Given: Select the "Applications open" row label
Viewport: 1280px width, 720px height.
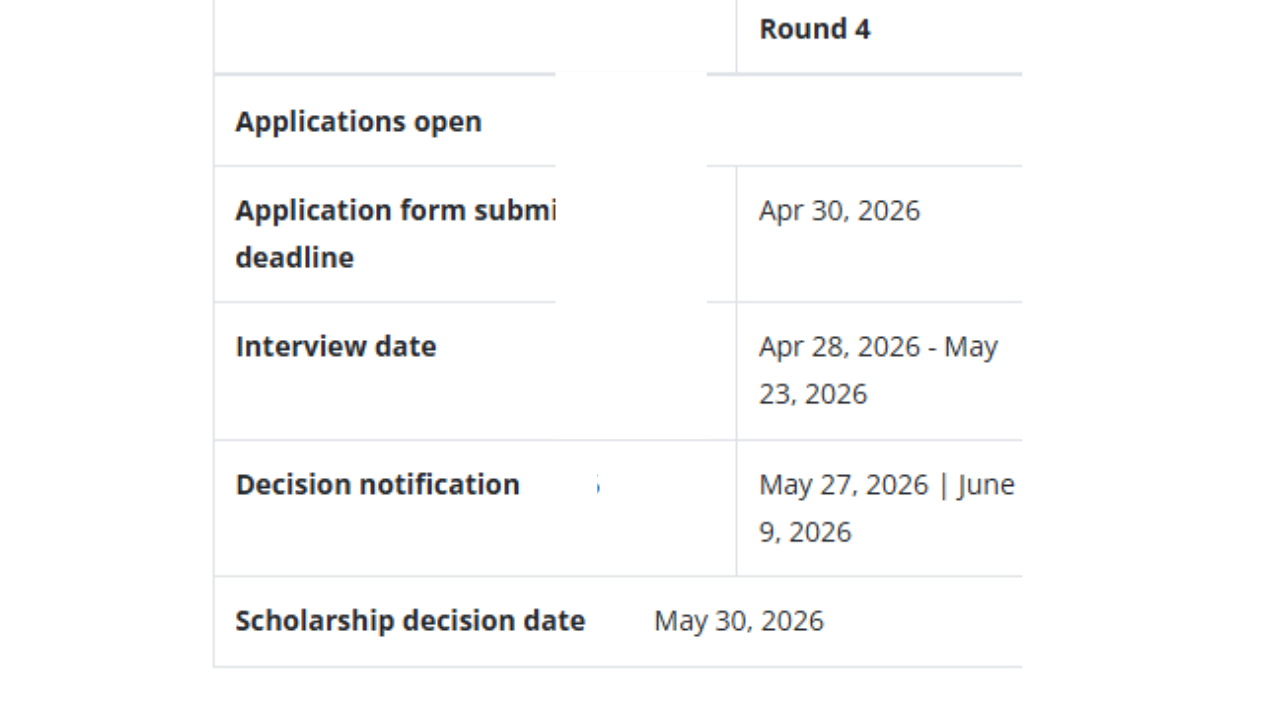Looking at the screenshot, I should [358, 122].
